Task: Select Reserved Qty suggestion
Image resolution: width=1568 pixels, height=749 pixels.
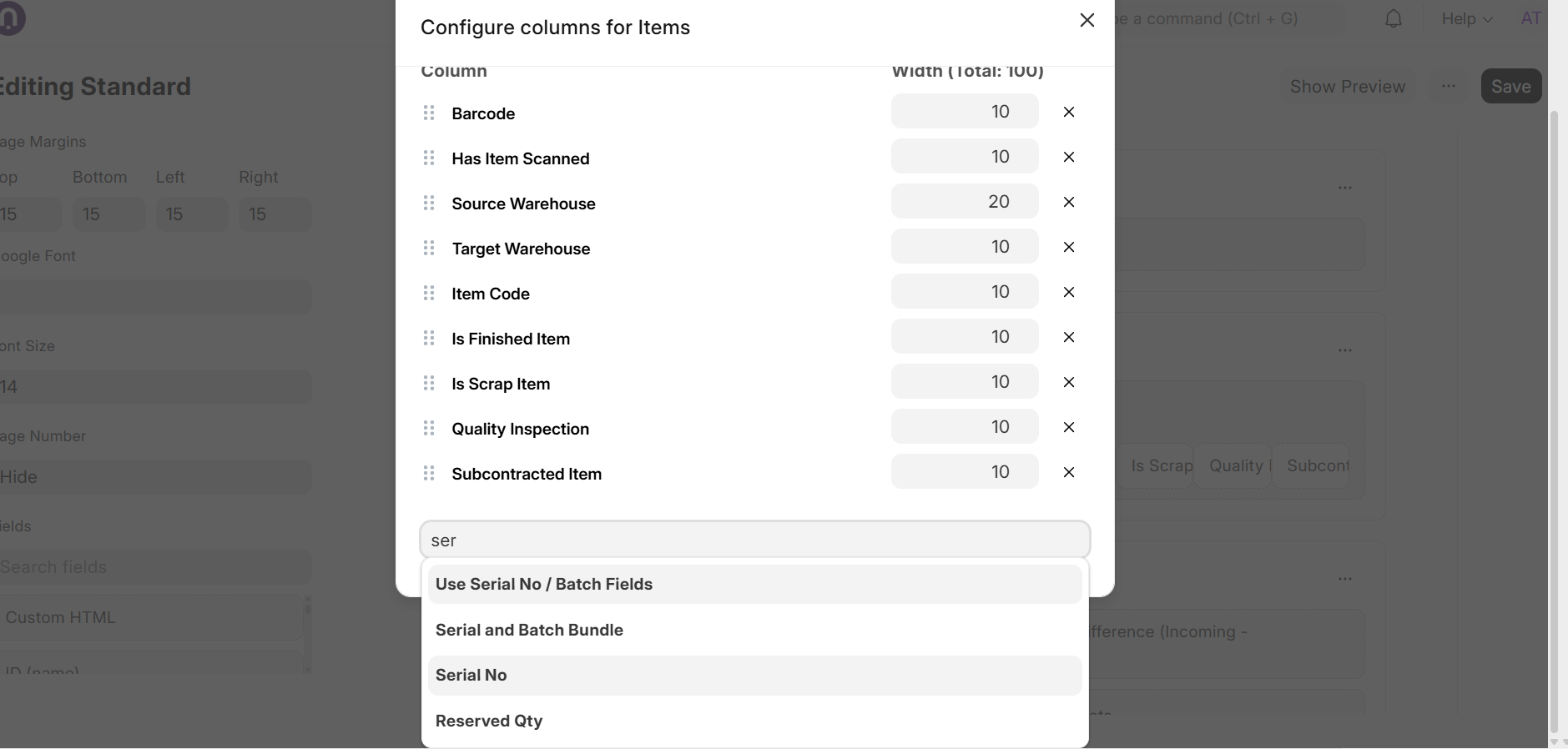Action: (x=754, y=721)
